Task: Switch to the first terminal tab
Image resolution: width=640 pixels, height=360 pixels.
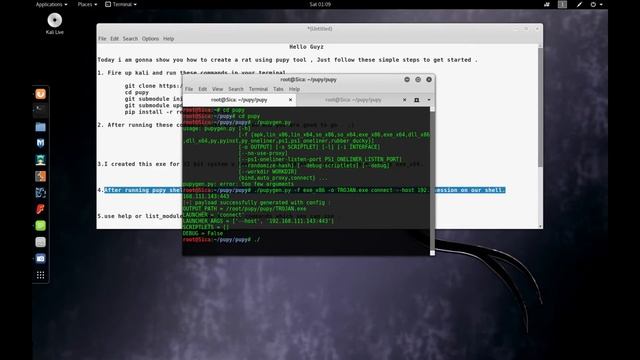Action: [239, 100]
